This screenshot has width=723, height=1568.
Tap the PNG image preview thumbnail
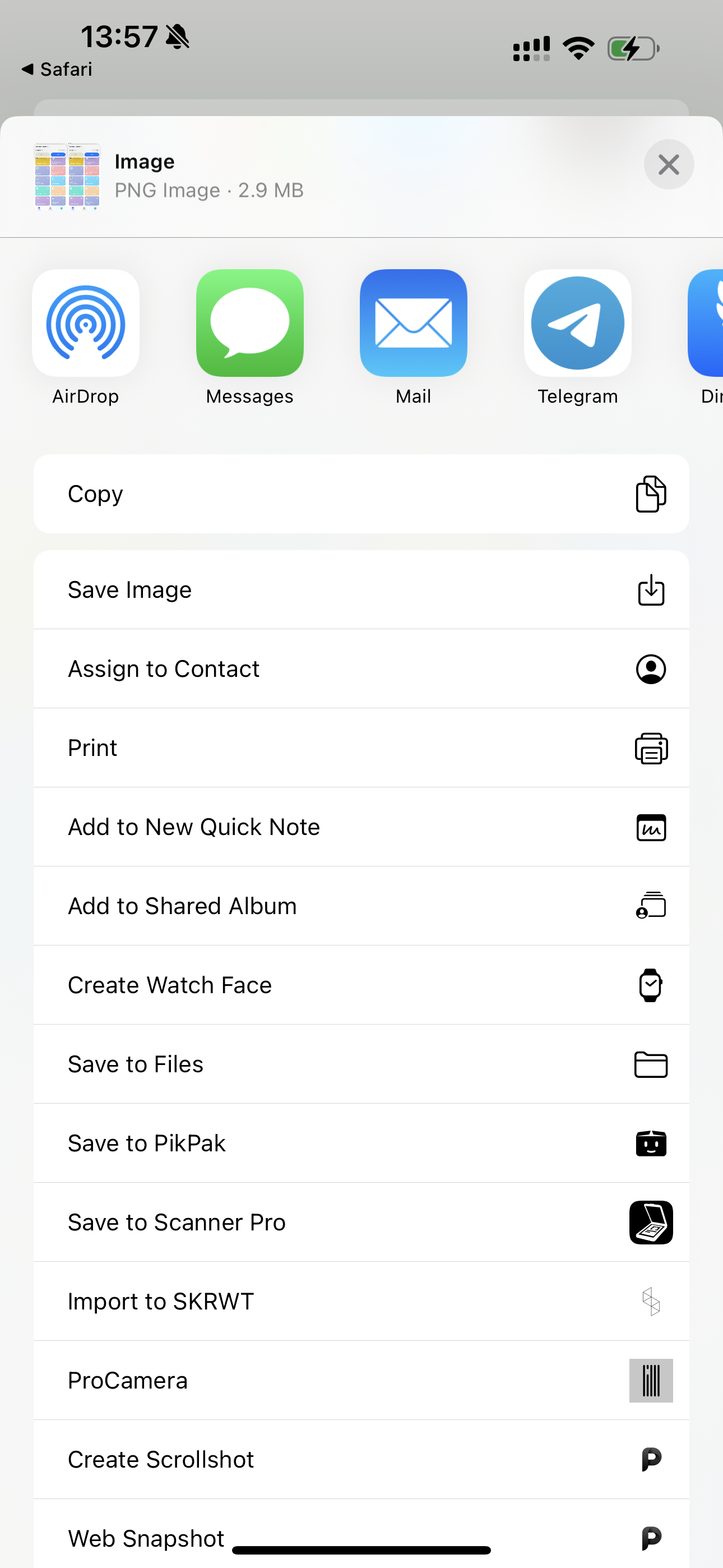(68, 177)
